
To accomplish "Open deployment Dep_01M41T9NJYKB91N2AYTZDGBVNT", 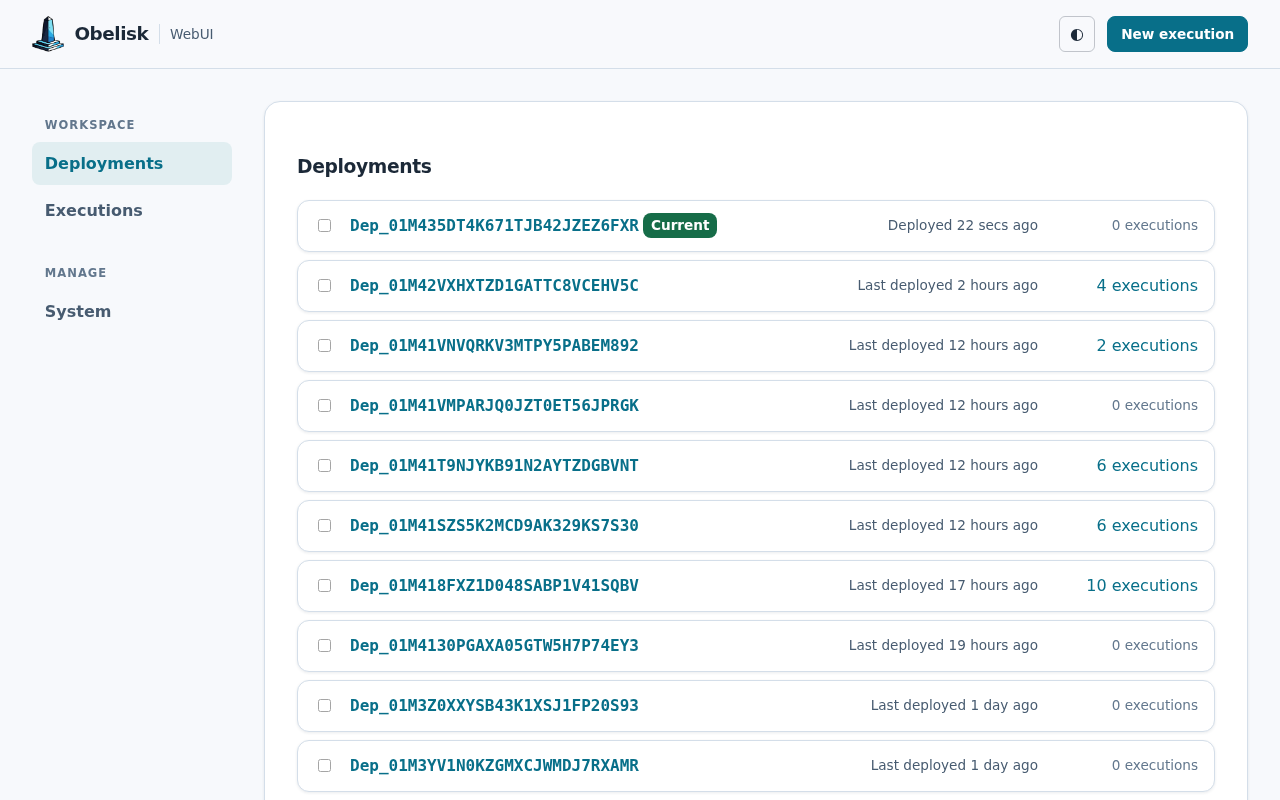I will (494, 465).
